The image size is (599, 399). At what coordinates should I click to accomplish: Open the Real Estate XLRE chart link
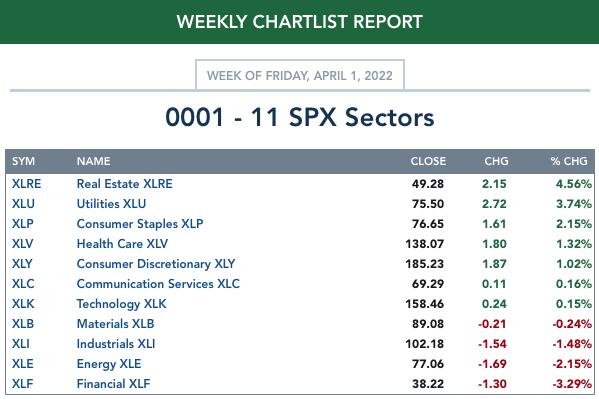tap(125, 184)
